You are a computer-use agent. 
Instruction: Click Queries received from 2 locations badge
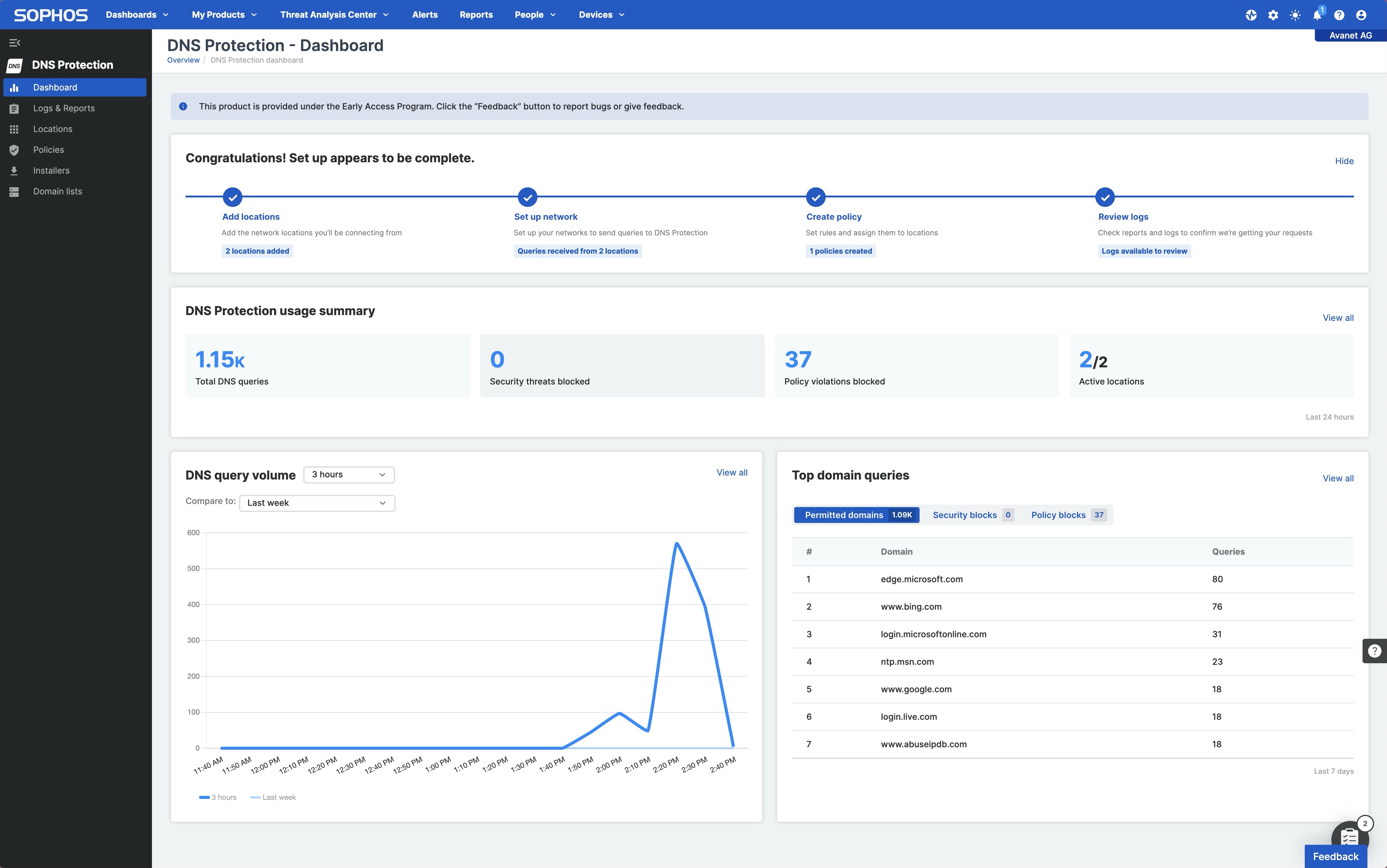point(577,252)
